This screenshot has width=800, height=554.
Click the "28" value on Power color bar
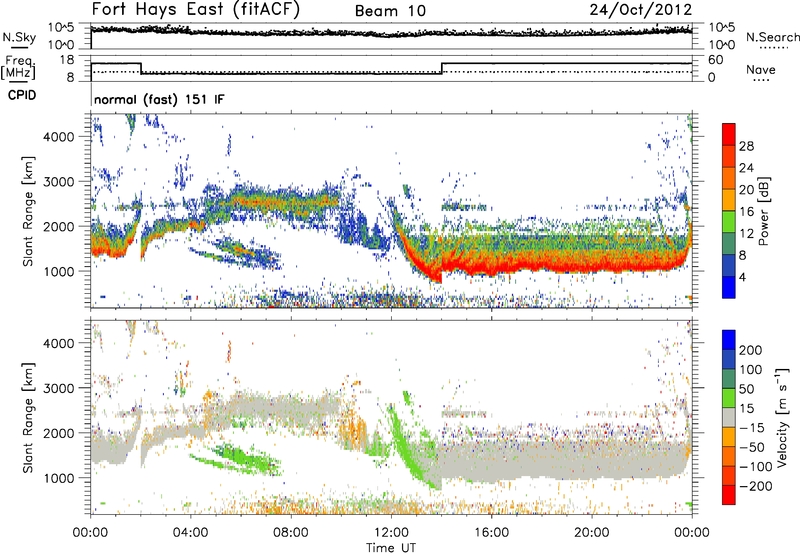[x=746, y=146]
